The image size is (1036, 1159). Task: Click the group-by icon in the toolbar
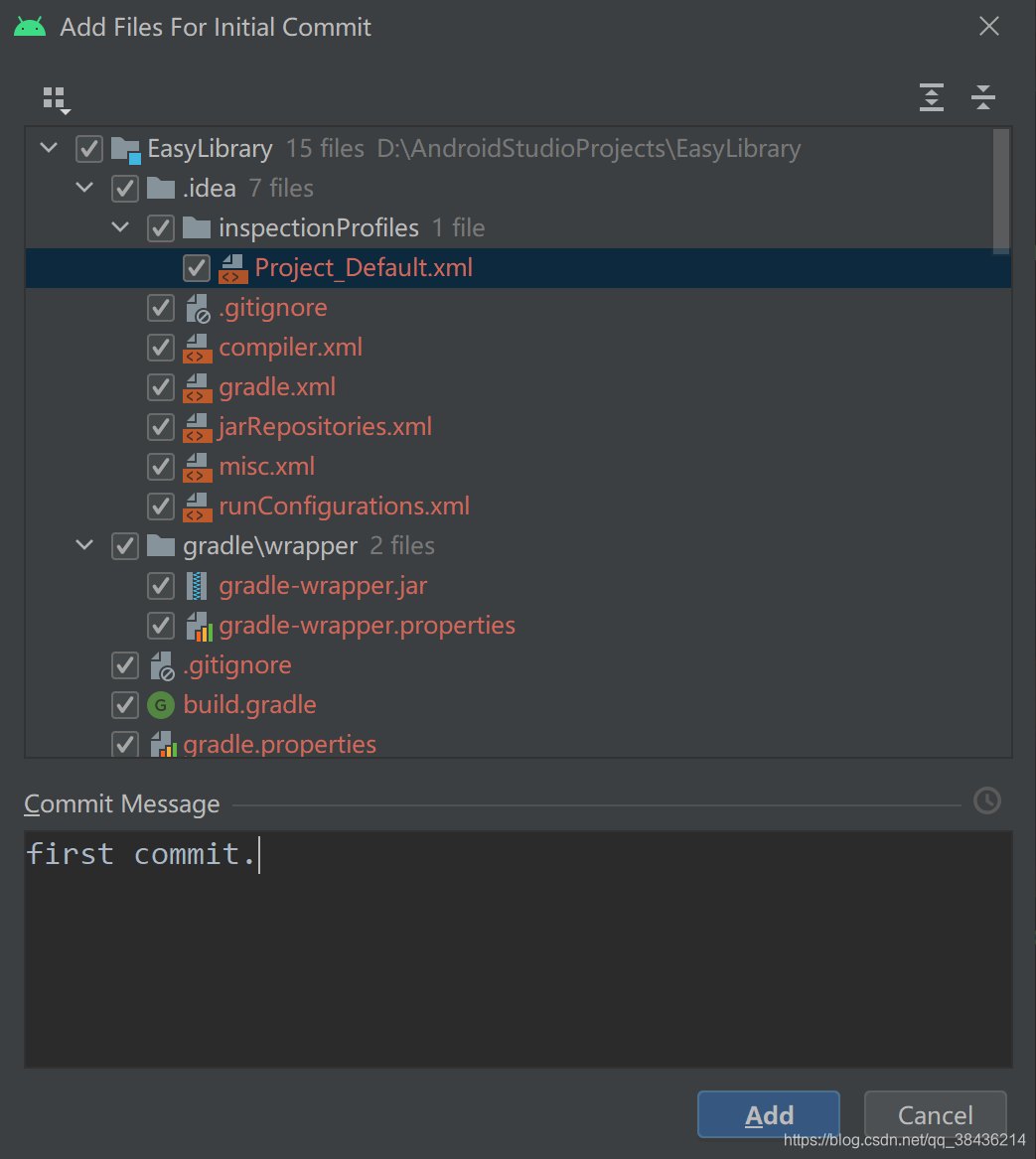point(56,98)
